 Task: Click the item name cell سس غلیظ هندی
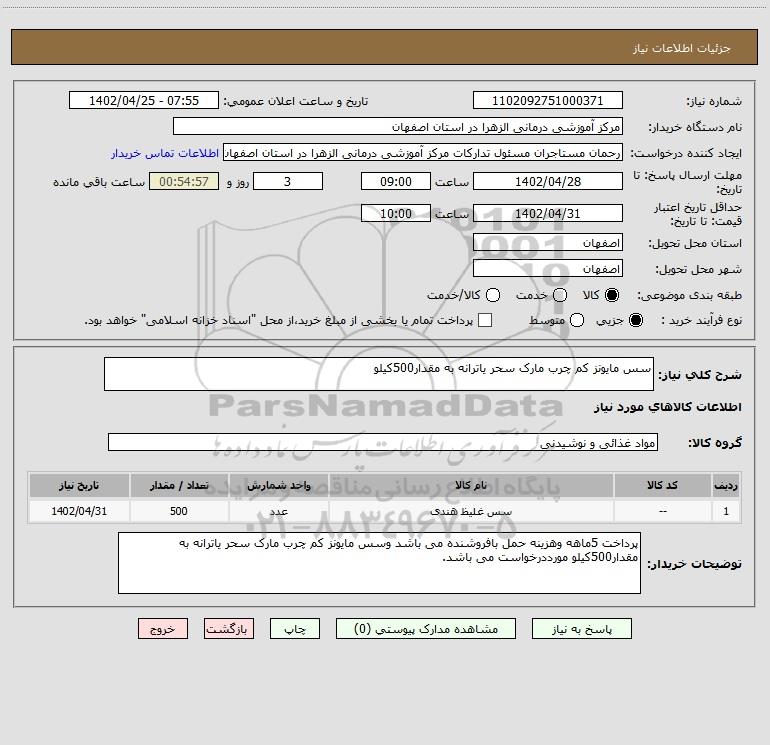[471, 511]
